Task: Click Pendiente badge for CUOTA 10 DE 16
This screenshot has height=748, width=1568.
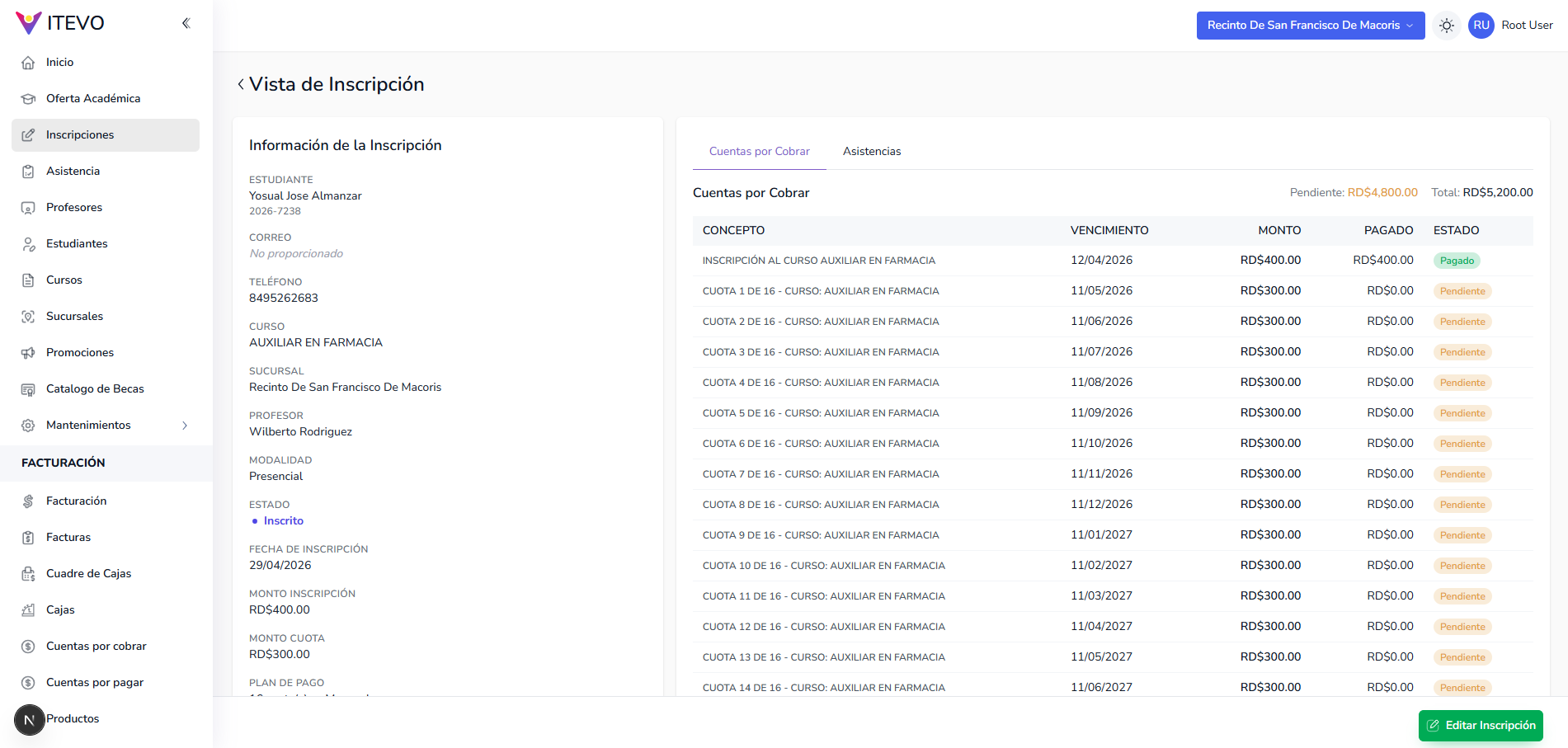Action: pyautogui.click(x=1462, y=566)
